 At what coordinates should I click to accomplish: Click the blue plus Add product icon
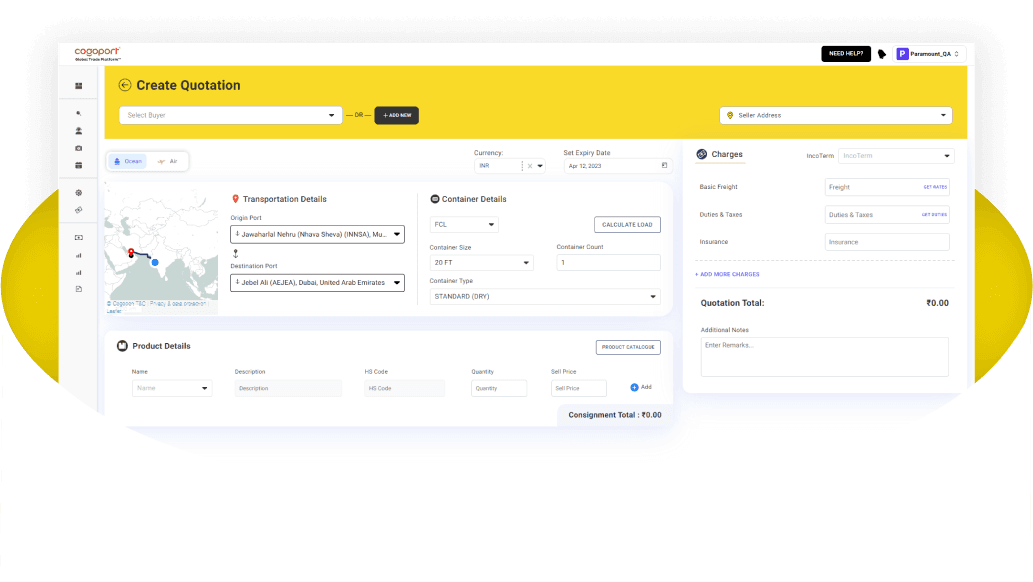634,387
